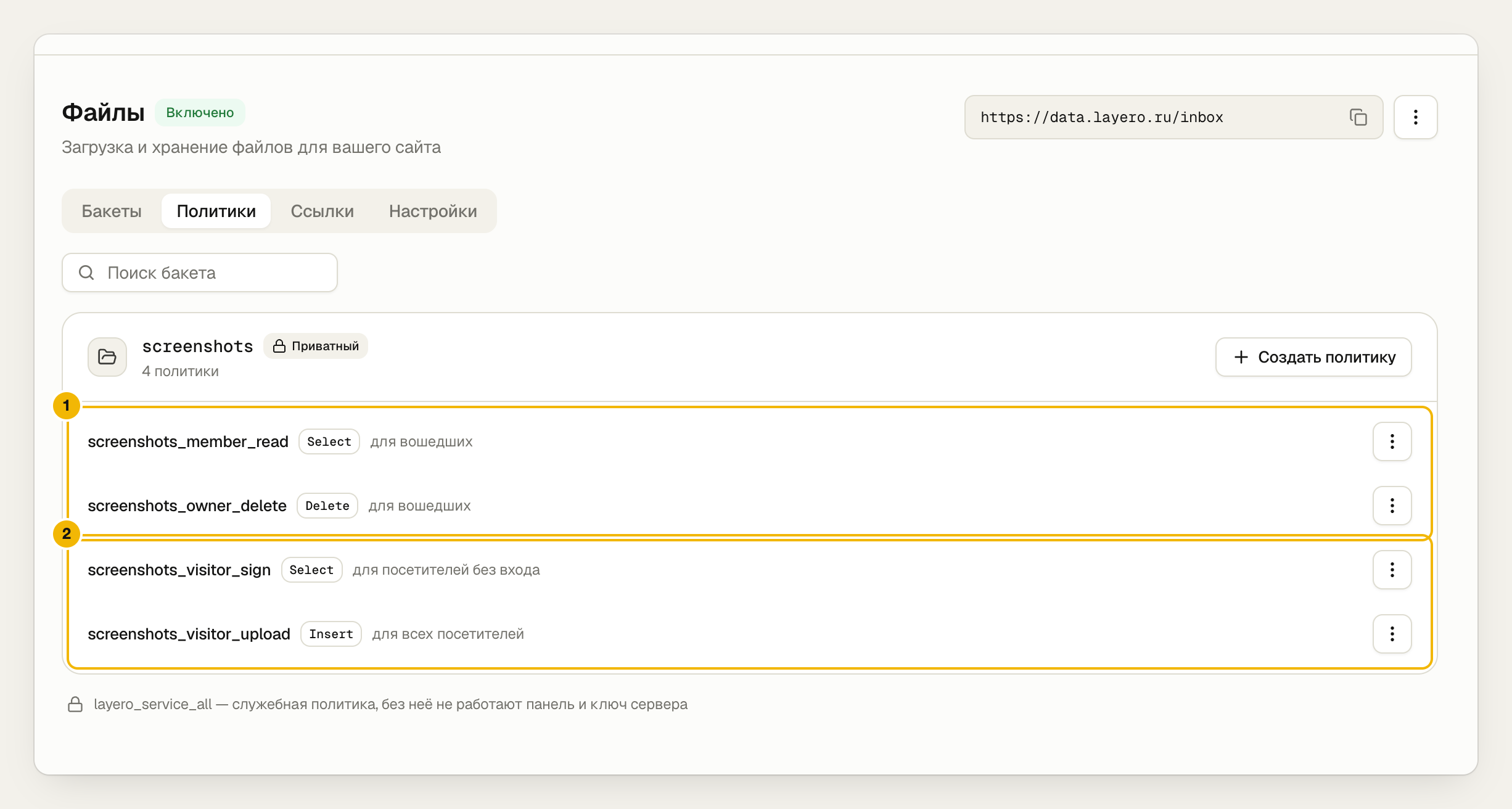Click the Создать политику button

1313,357
